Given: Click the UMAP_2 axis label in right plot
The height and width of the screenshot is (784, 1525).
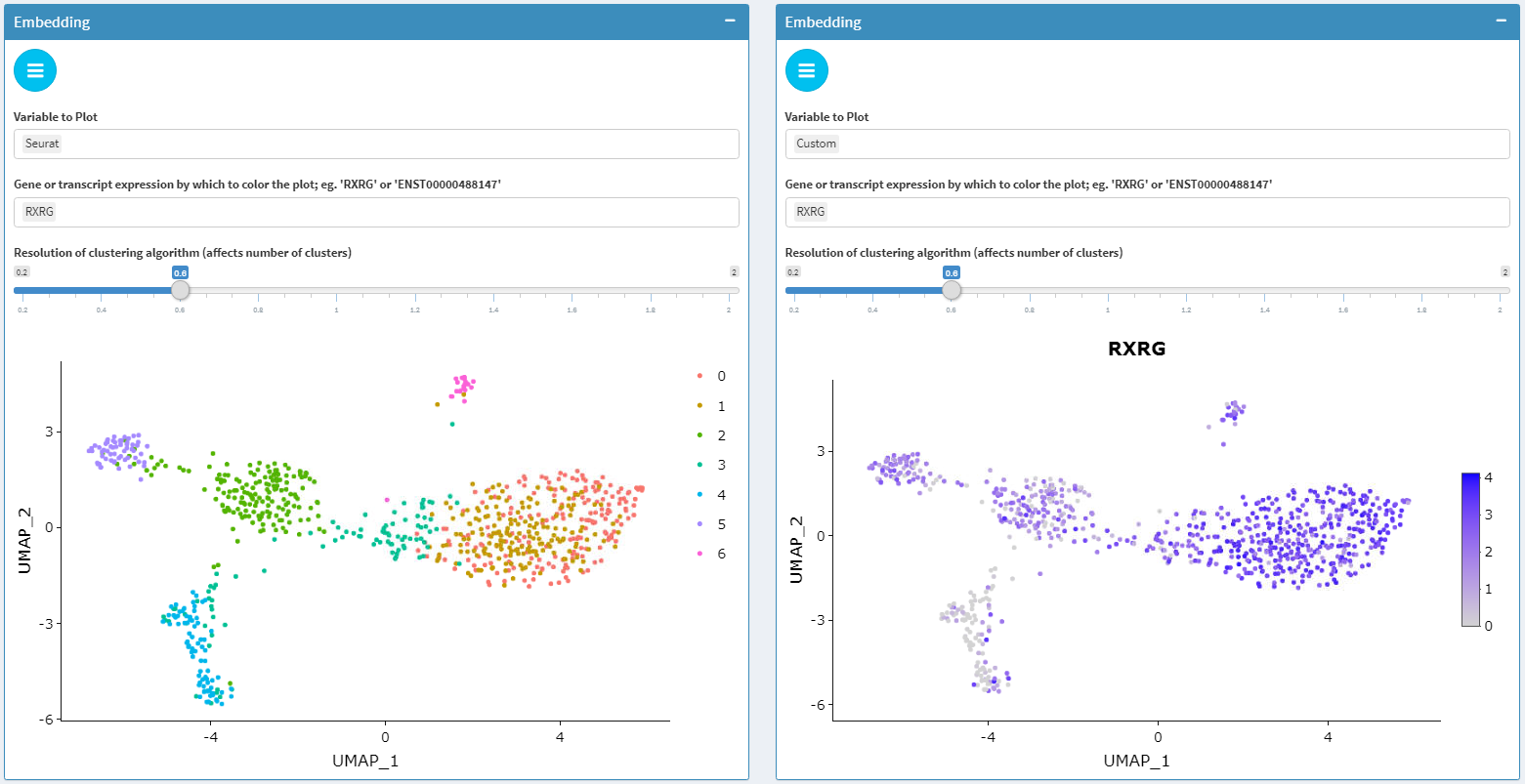Looking at the screenshot, I should click(x=796, y=551).
